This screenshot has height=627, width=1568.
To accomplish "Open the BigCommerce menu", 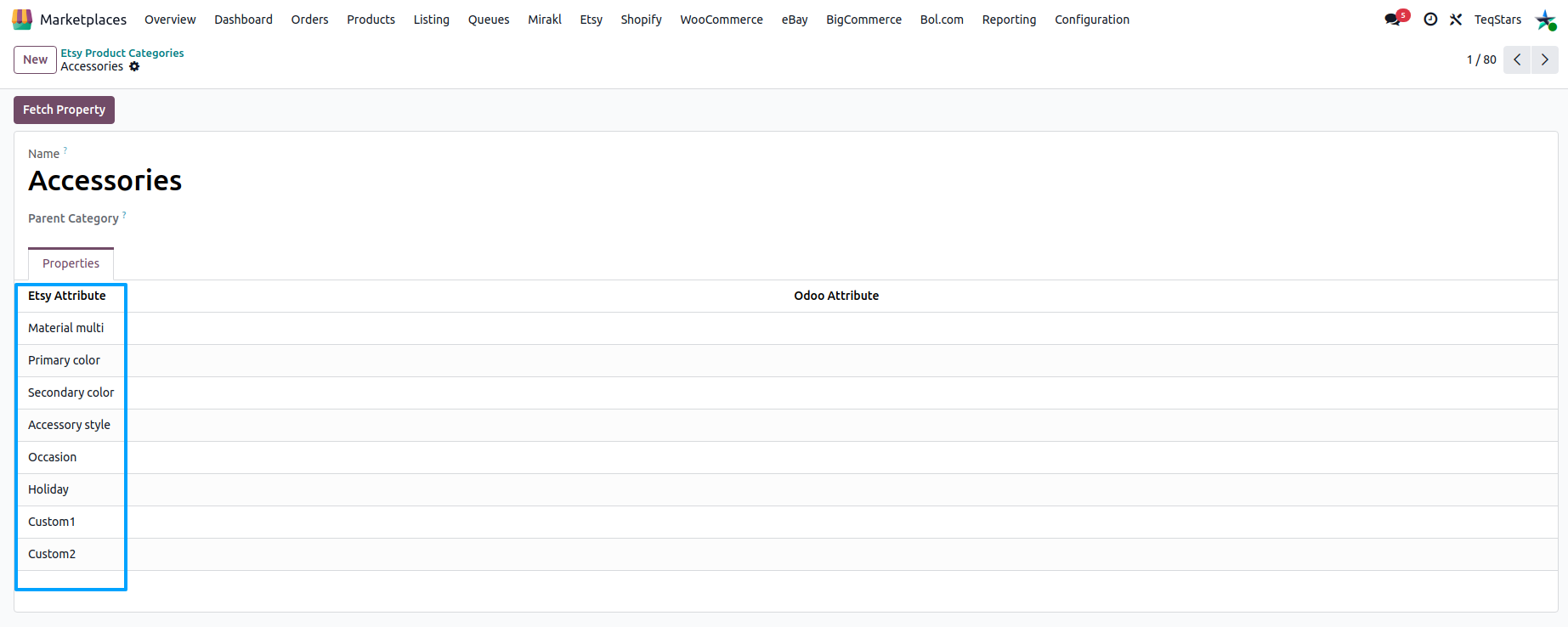I will coord(863,19).
